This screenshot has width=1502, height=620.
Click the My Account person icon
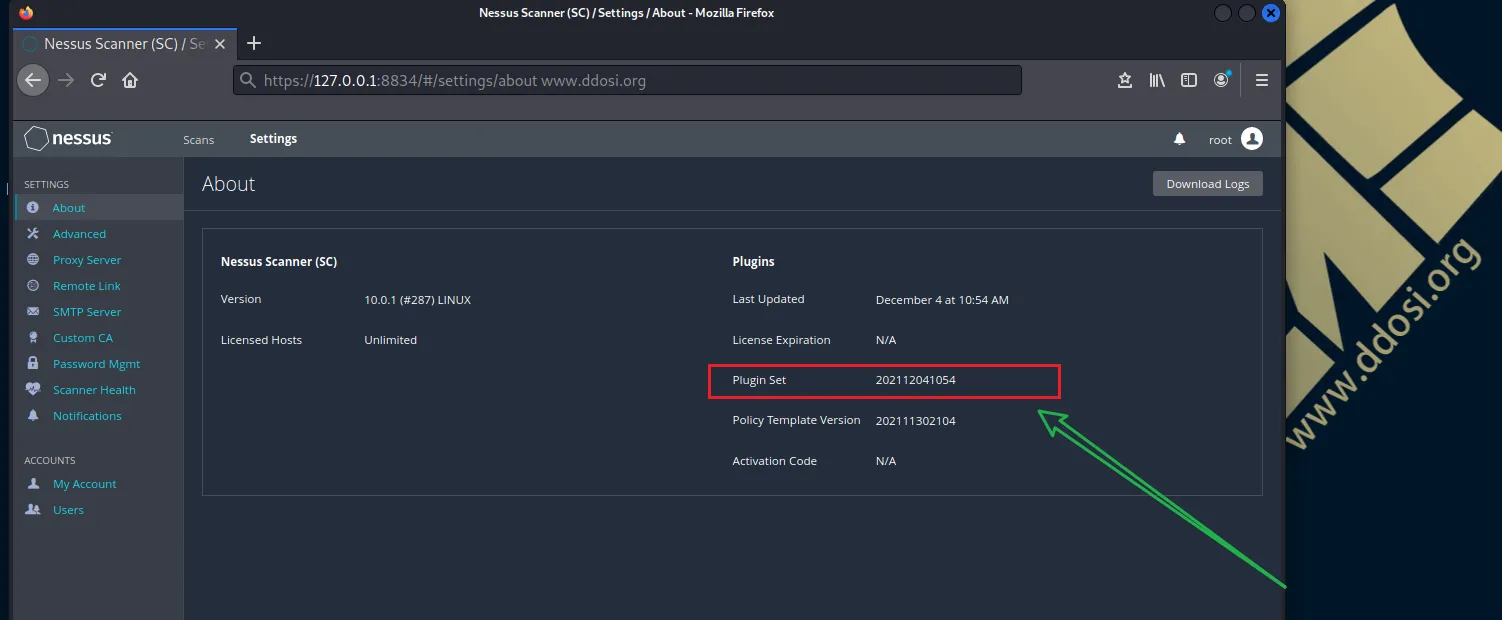click(33, 484)
